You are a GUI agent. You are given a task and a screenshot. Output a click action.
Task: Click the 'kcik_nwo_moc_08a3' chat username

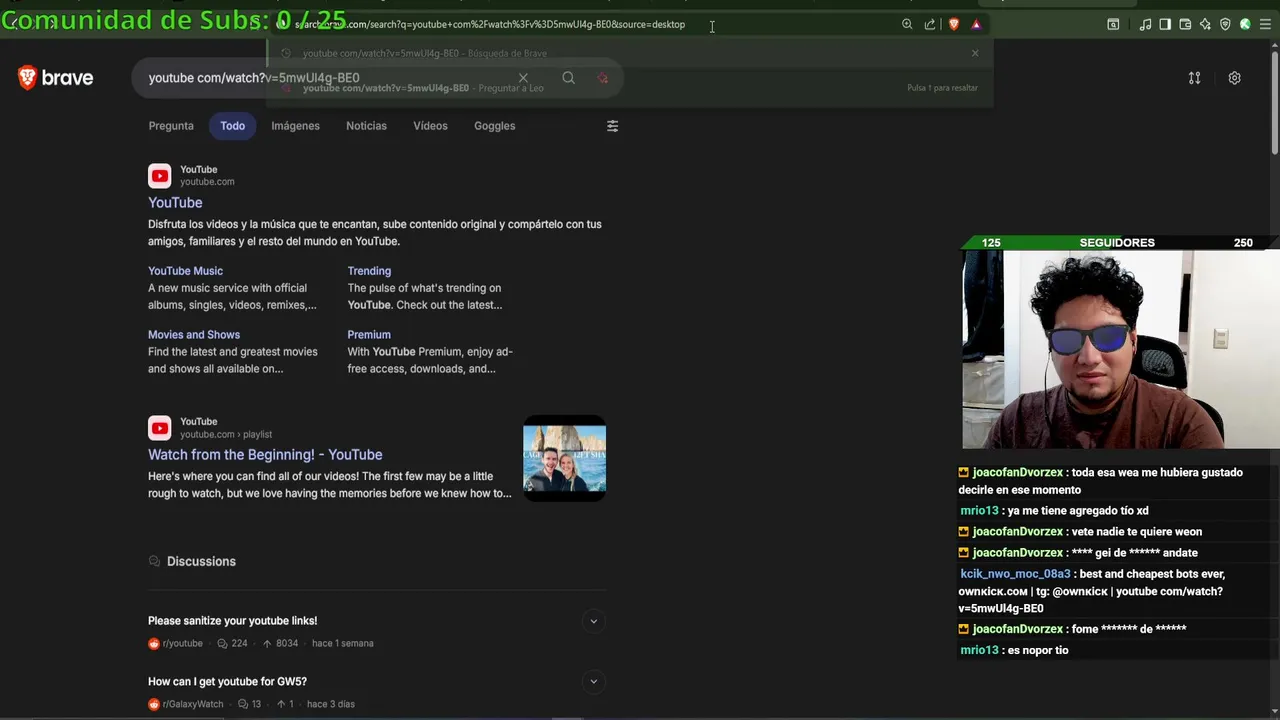coord(1015,574)
